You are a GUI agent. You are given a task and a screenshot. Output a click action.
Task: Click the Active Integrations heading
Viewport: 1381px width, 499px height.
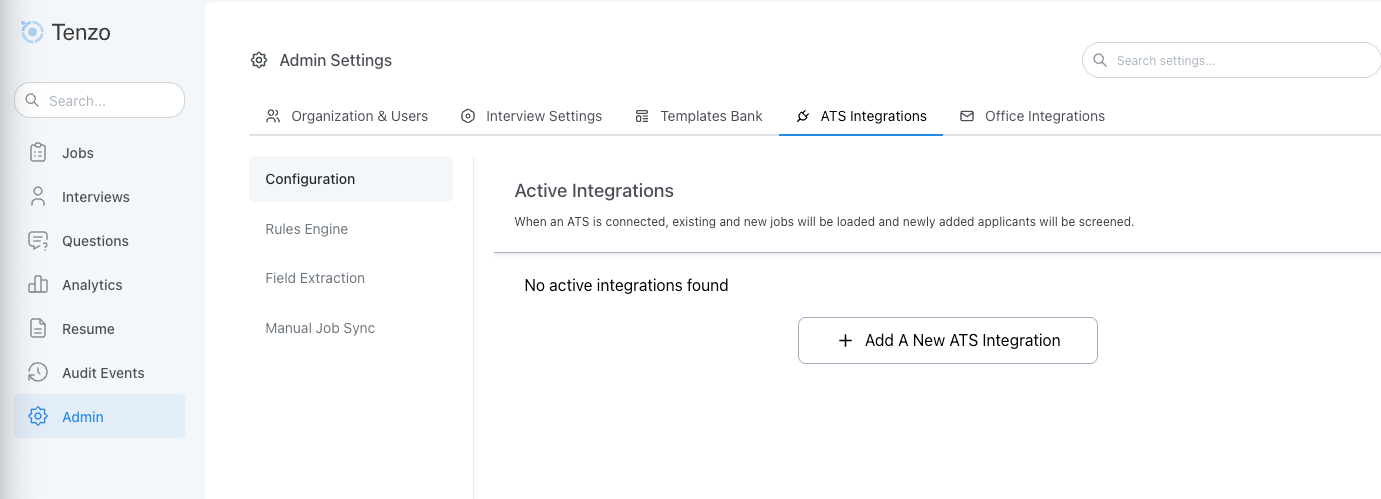594,190
